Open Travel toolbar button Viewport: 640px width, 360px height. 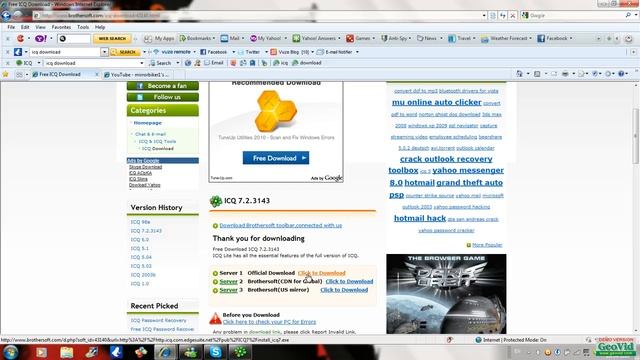pyautogui.click(x=460, y=38)
